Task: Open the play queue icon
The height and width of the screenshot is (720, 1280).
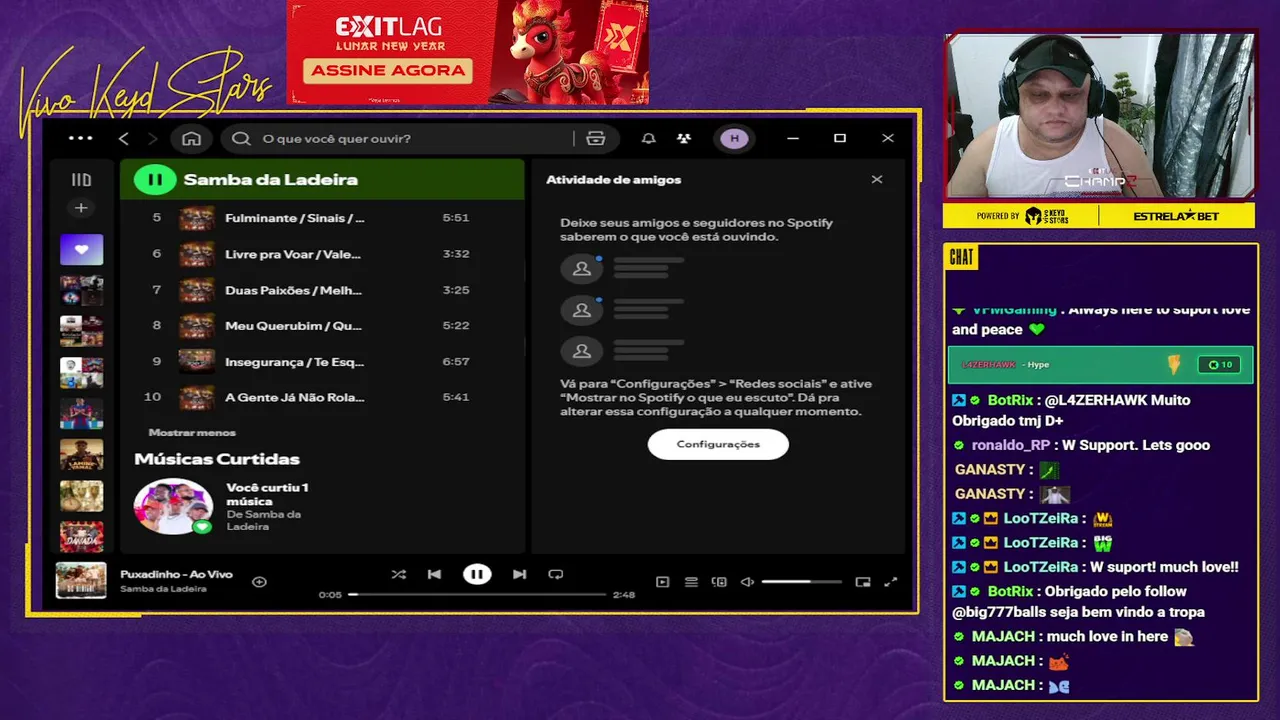Action: [x=691, y=582]
